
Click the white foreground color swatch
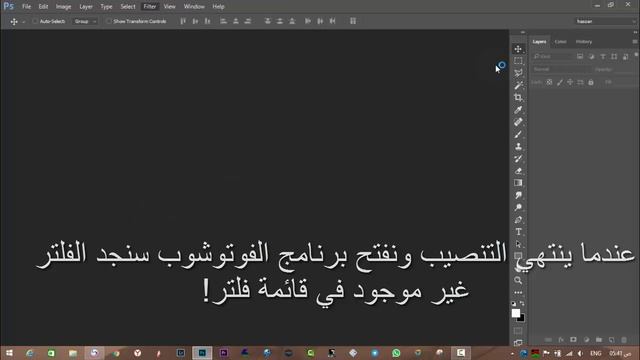516,313
